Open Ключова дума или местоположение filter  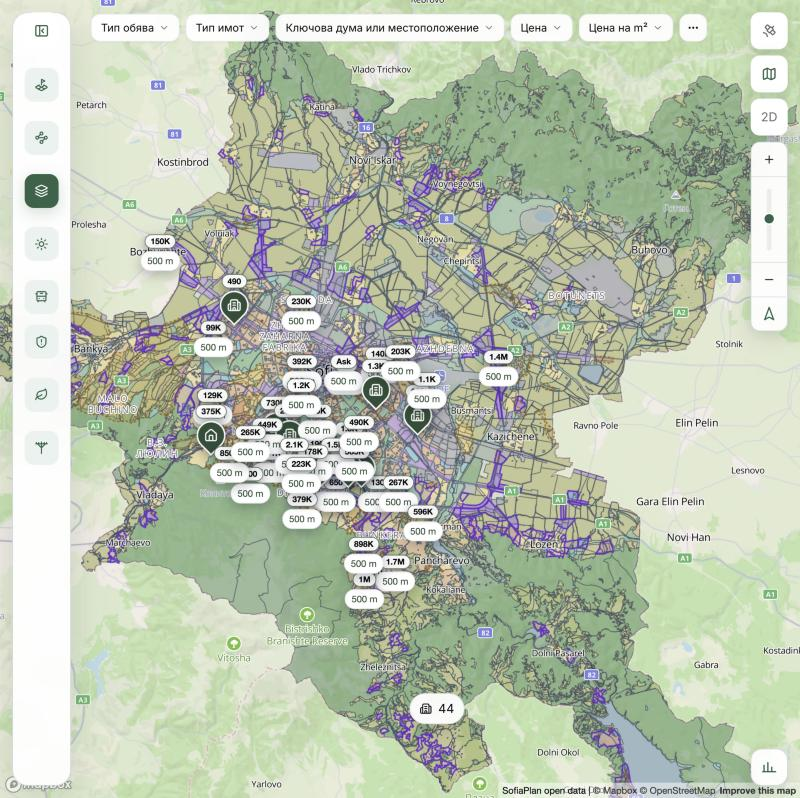click(x=389, y=28)
